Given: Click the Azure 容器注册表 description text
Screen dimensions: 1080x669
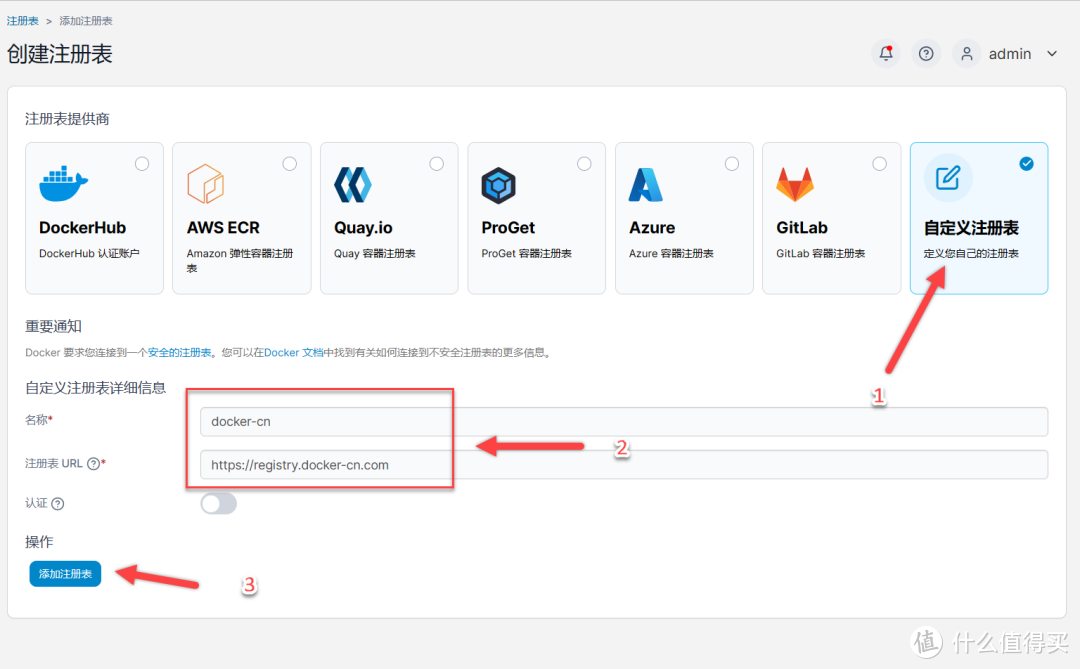Looking at the screenshot, I should tap(671, 254).
